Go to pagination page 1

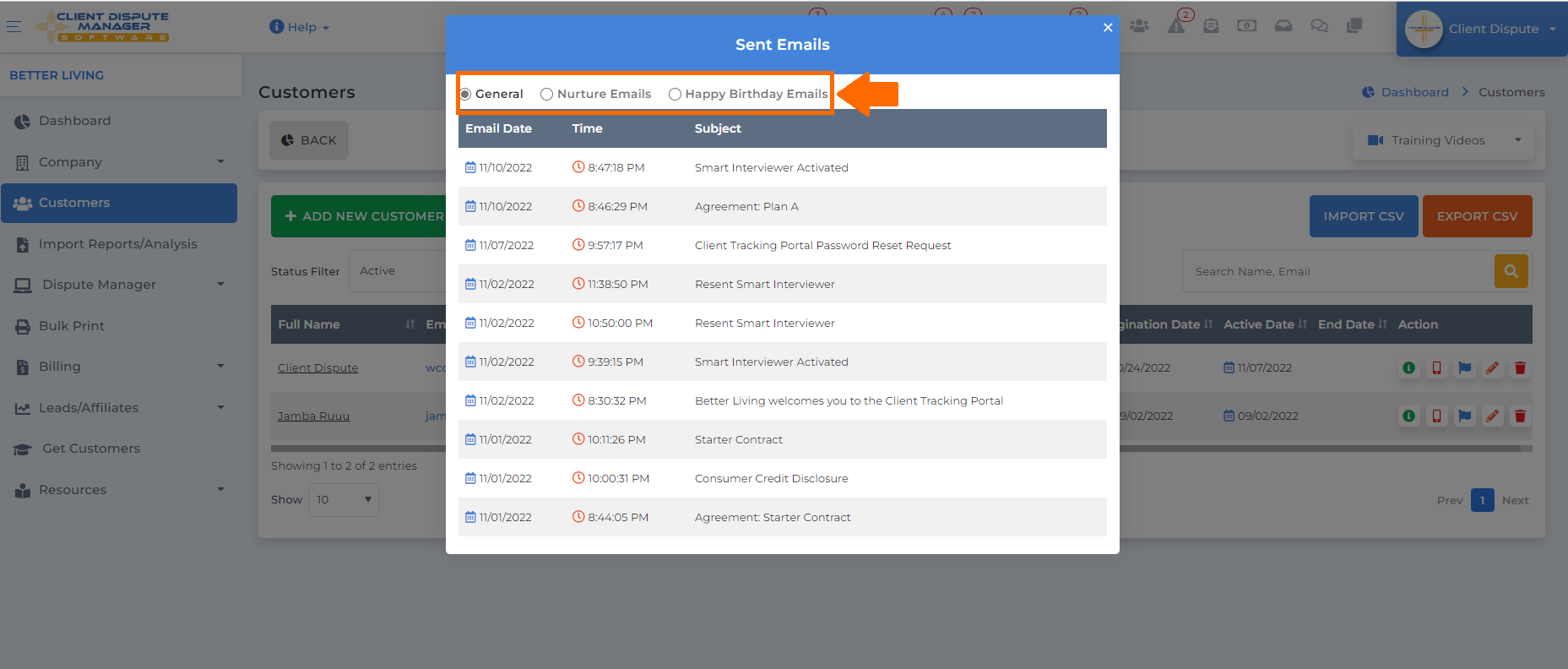pyautogui.click(x=1482, y=500)
